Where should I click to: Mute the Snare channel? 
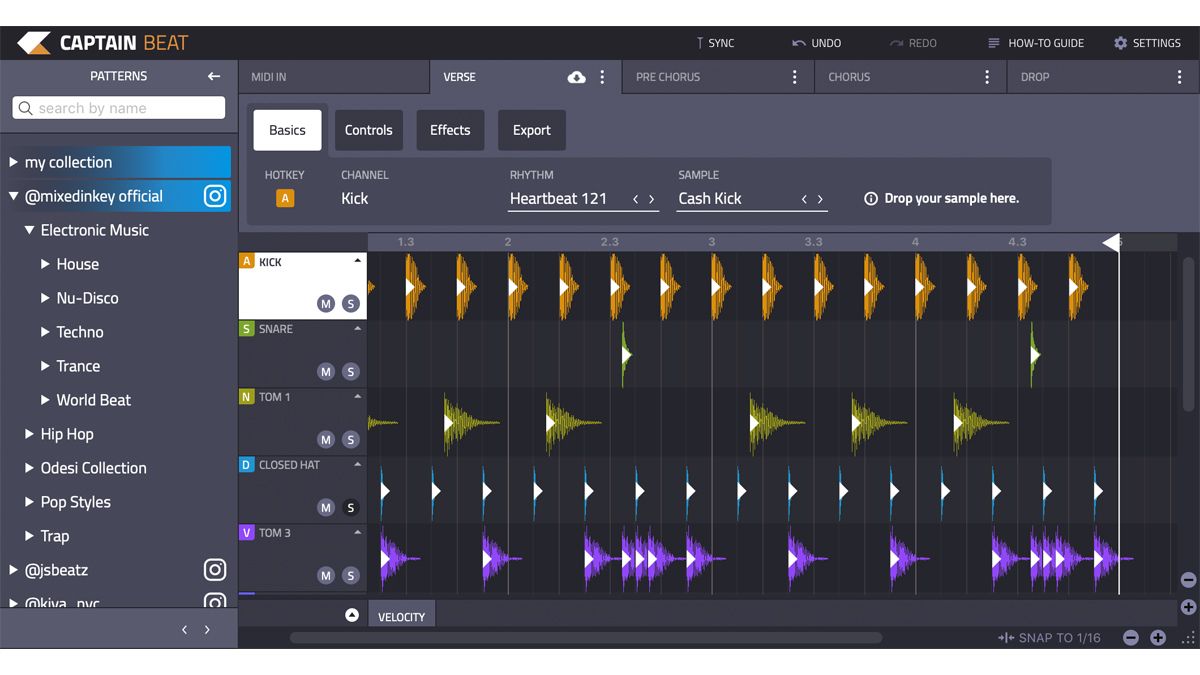pos(326,372)
